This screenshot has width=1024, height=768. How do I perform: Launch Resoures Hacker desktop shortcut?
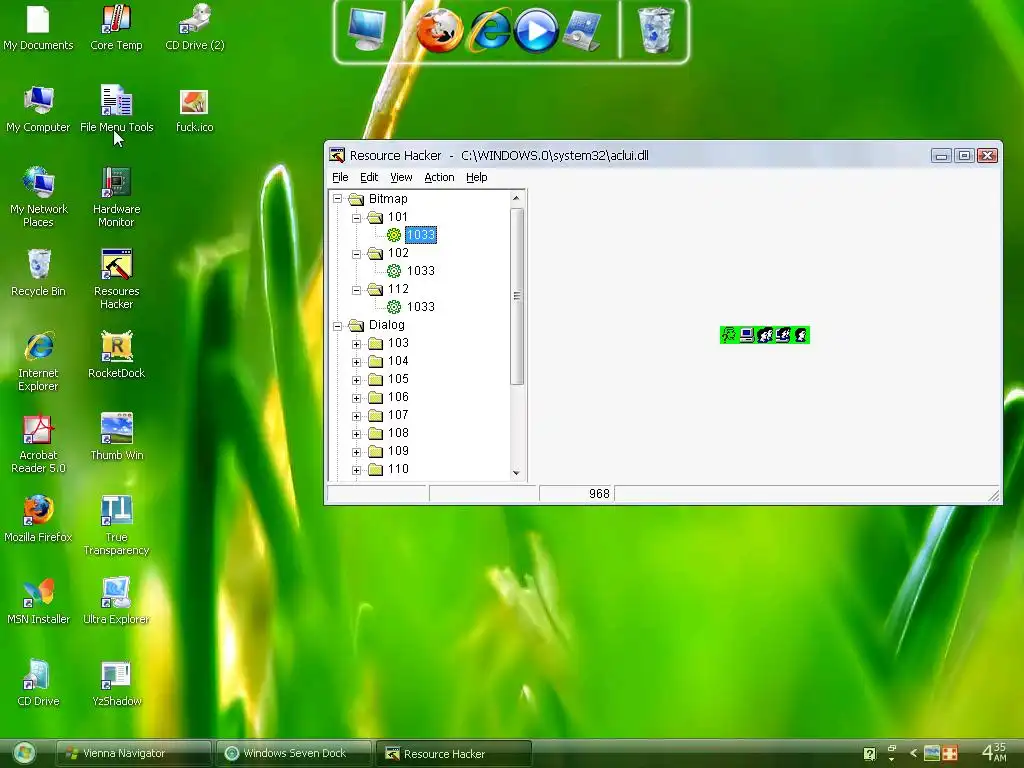(x=116, y=279)
